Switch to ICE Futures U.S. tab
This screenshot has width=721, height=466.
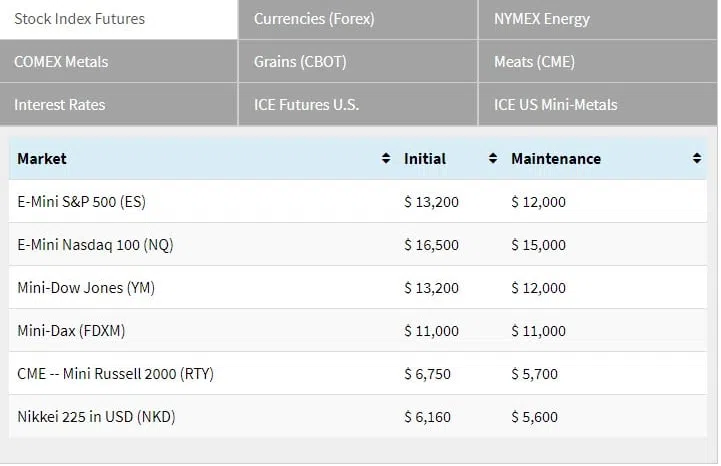pyautogui.click(x=358, y=104)
